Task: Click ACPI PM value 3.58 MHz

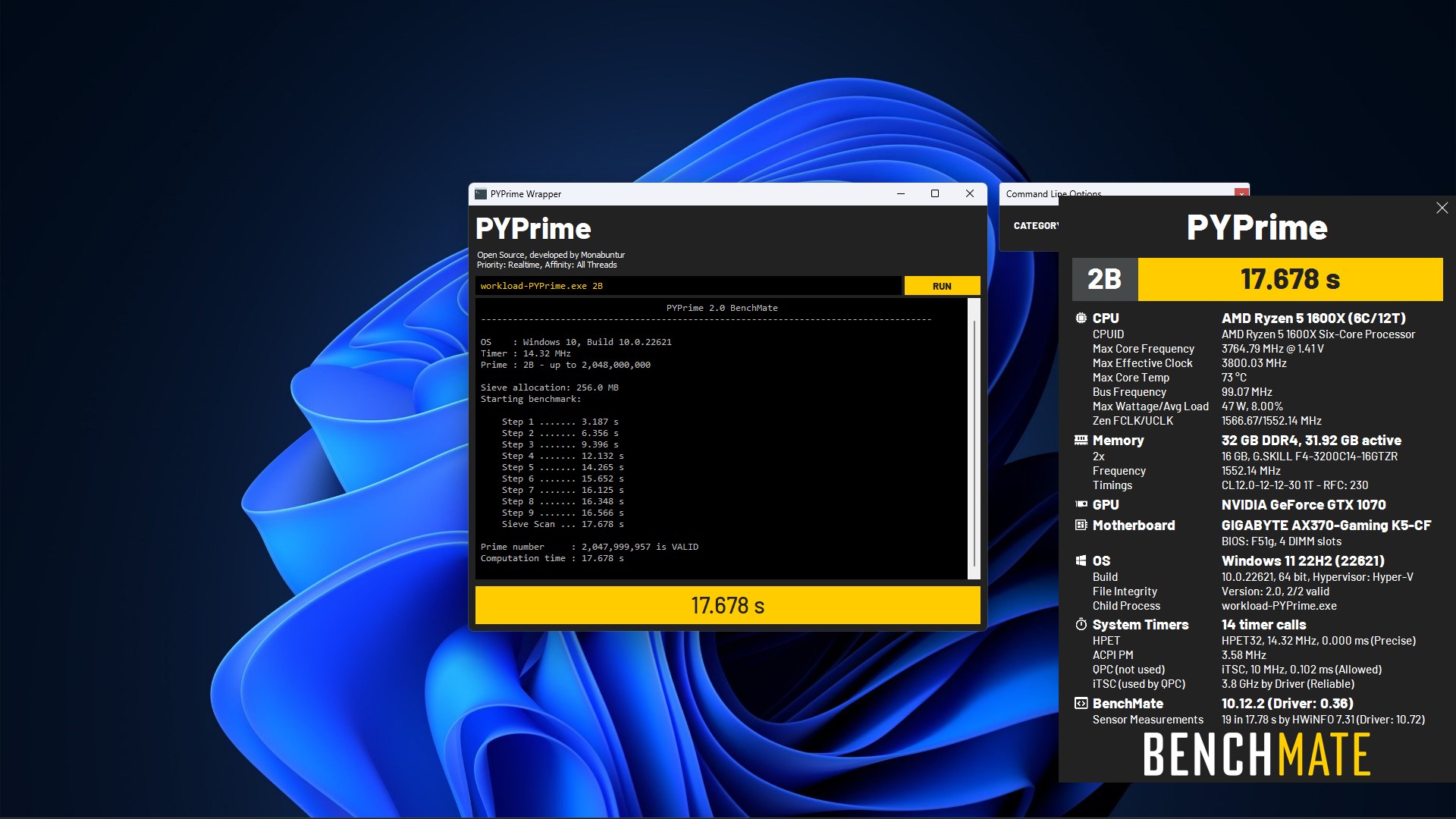Action: point(1244,655)
